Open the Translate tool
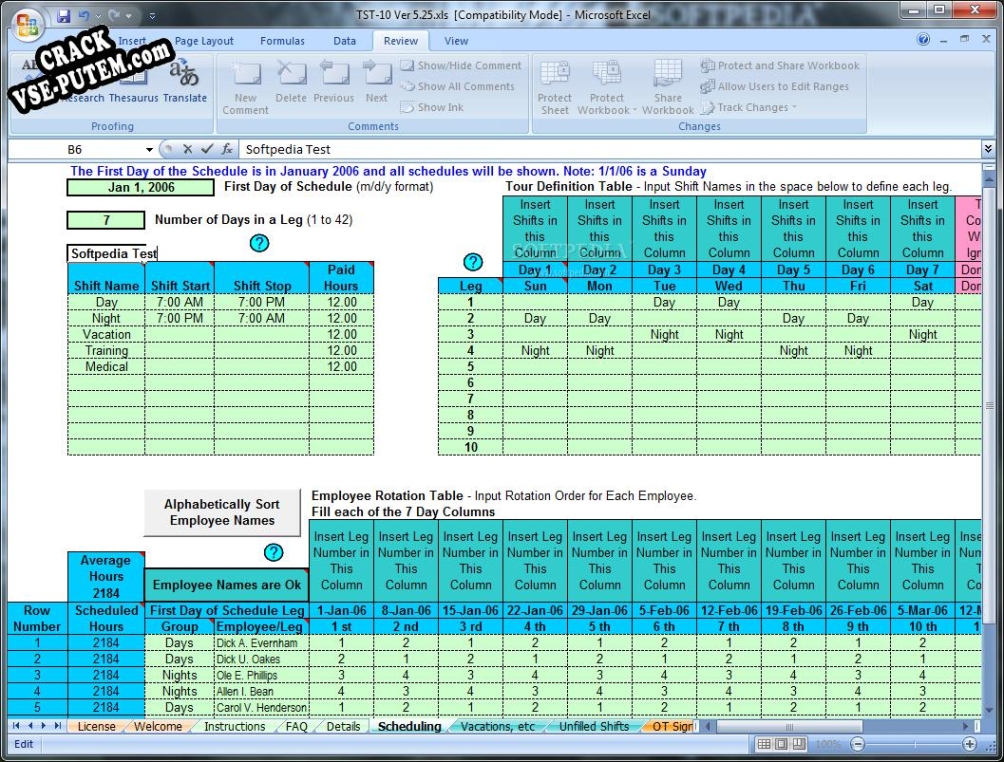Image resolution: width=1004 pixels, height=762 pixels. pyautogui.click(x=184, y=83)
